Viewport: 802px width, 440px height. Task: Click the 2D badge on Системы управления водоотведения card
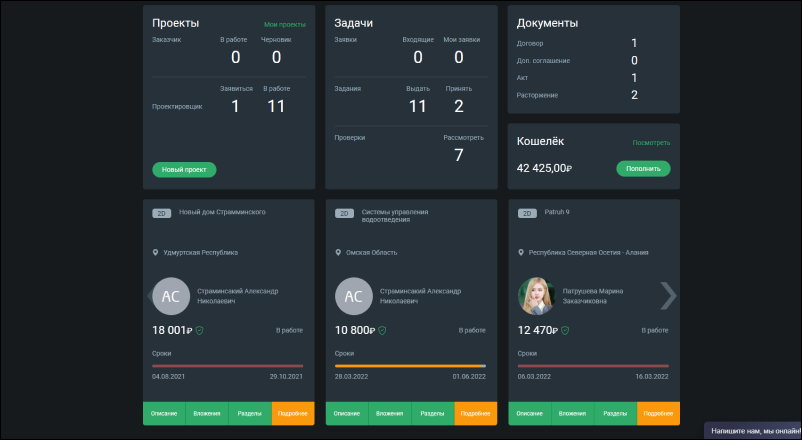click(344, 212)
